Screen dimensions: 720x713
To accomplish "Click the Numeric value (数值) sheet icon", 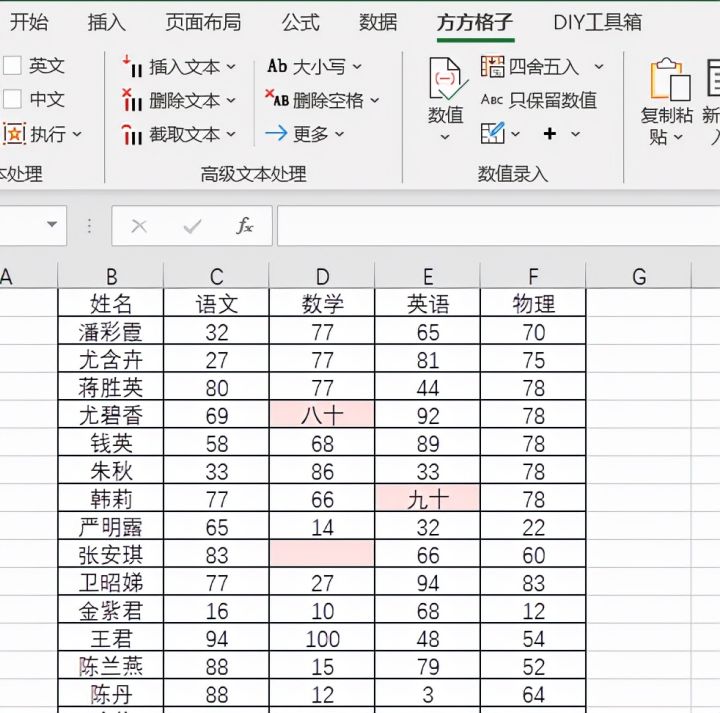I will [447, 79].
